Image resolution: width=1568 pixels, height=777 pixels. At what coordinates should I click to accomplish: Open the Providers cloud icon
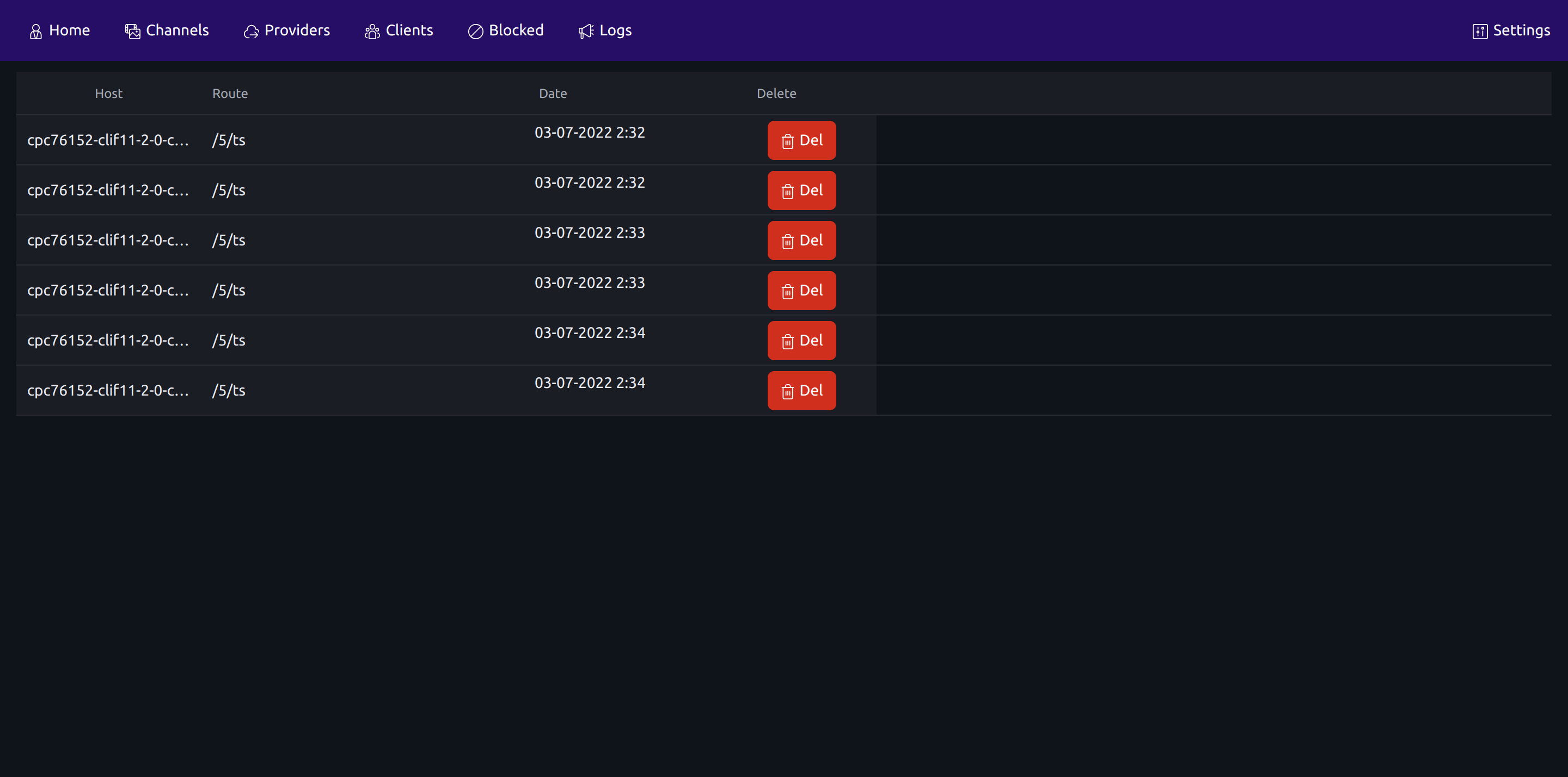click(252, 32)
